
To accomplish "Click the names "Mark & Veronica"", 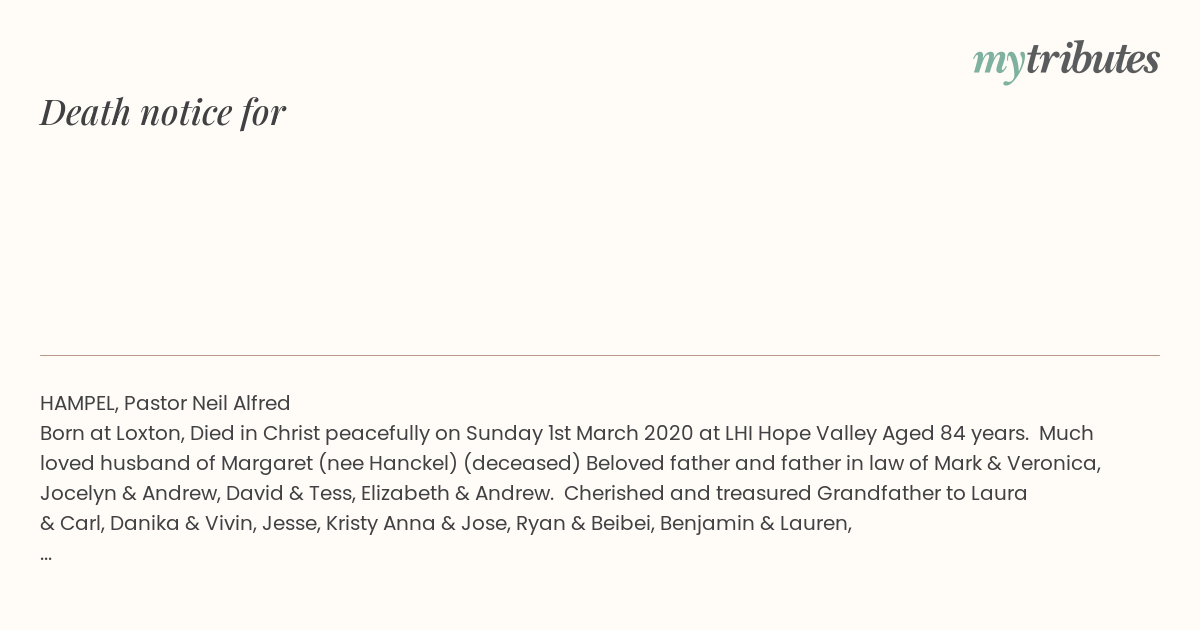I will pos(1016,463).
